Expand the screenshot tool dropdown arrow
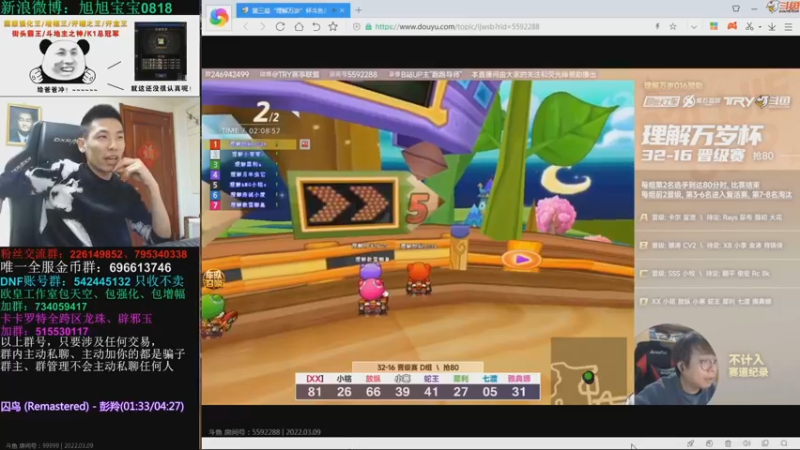The height and width of the screenshot is (450, 800). pos(760,27)
